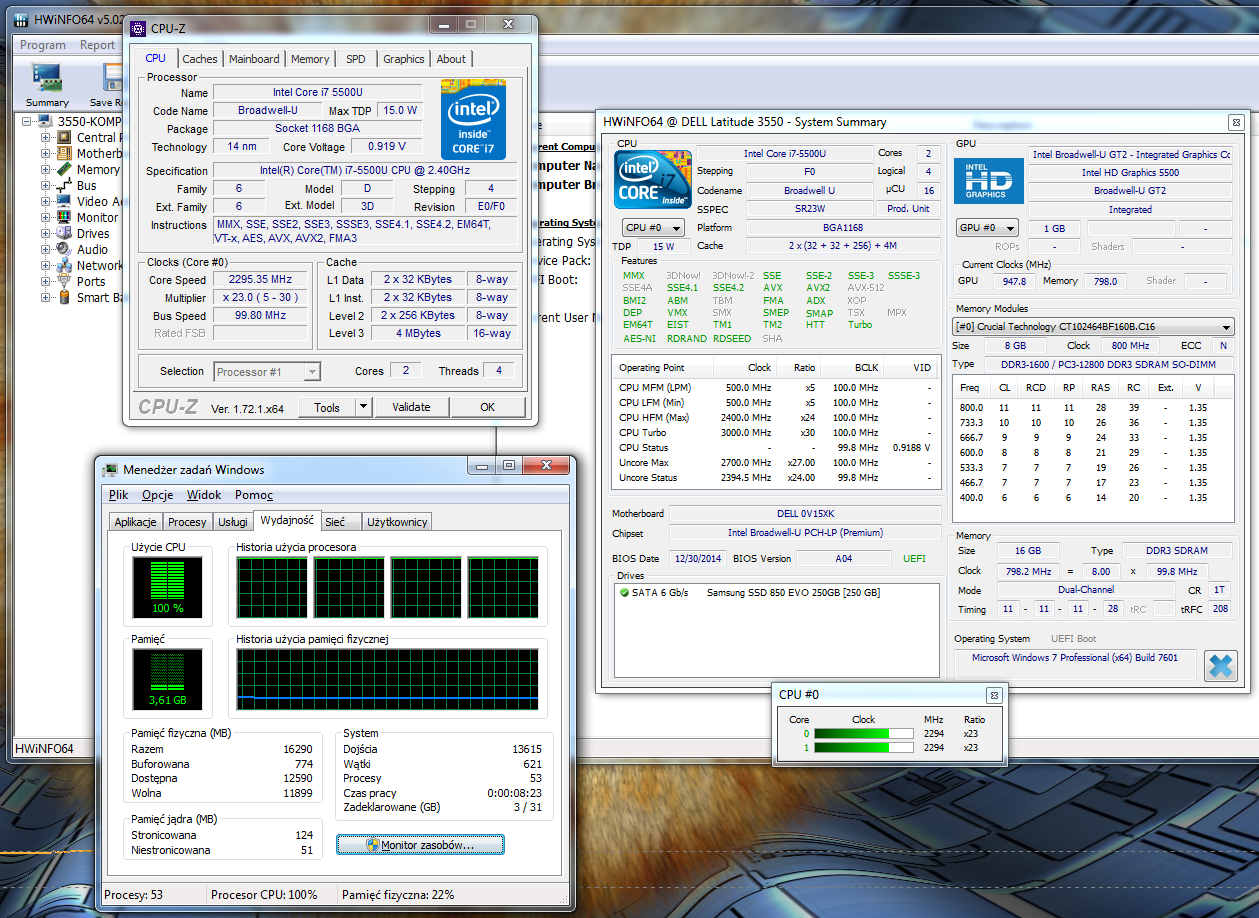The width and height of the screenshot is (1259, 918).
Task: Click the Save Report floppy icon
Action: (112, 79)
